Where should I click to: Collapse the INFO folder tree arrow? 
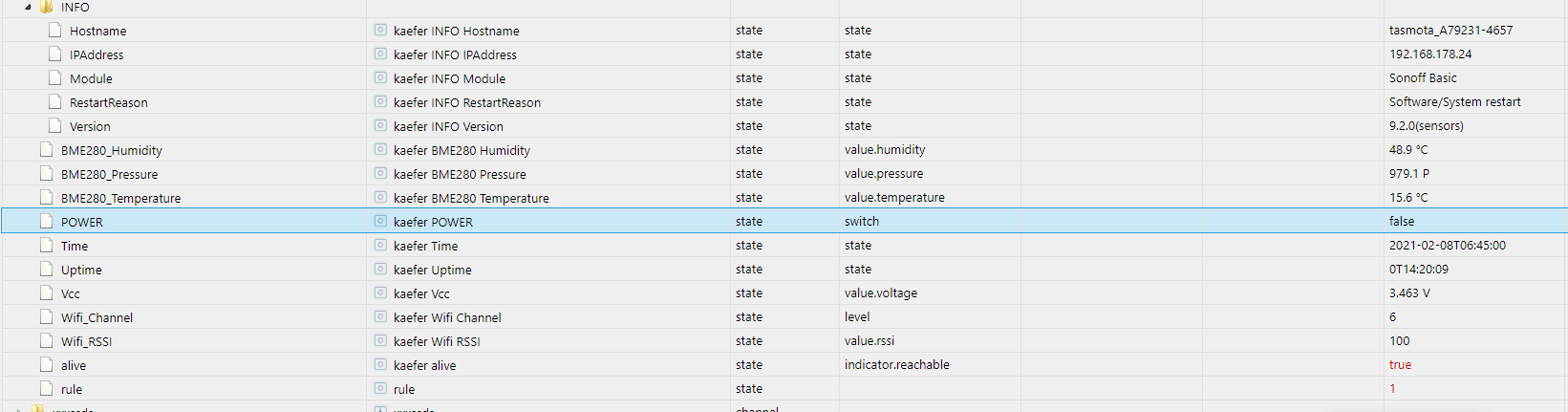click(28, 7)
